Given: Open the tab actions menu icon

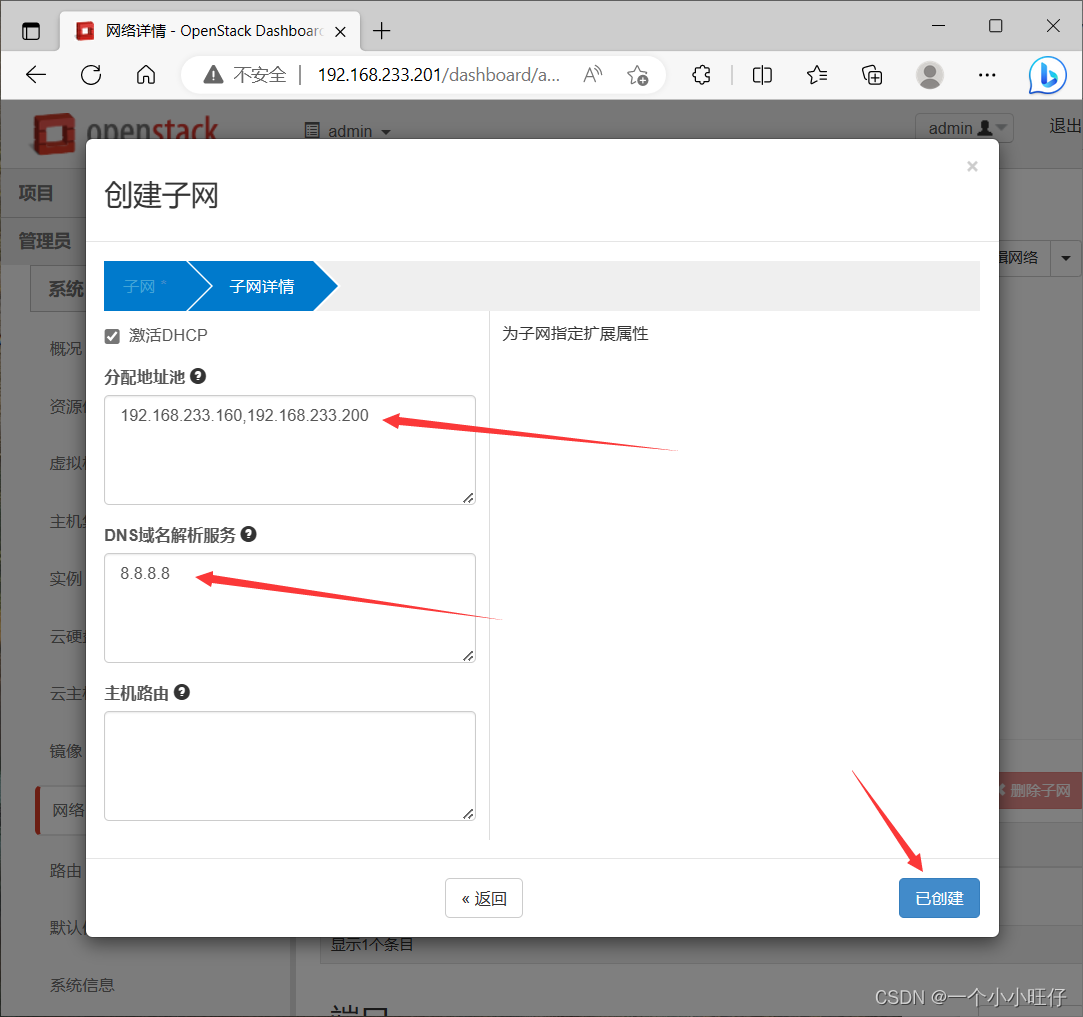Looking at the screenshot, I should click(x=31, y=31).
